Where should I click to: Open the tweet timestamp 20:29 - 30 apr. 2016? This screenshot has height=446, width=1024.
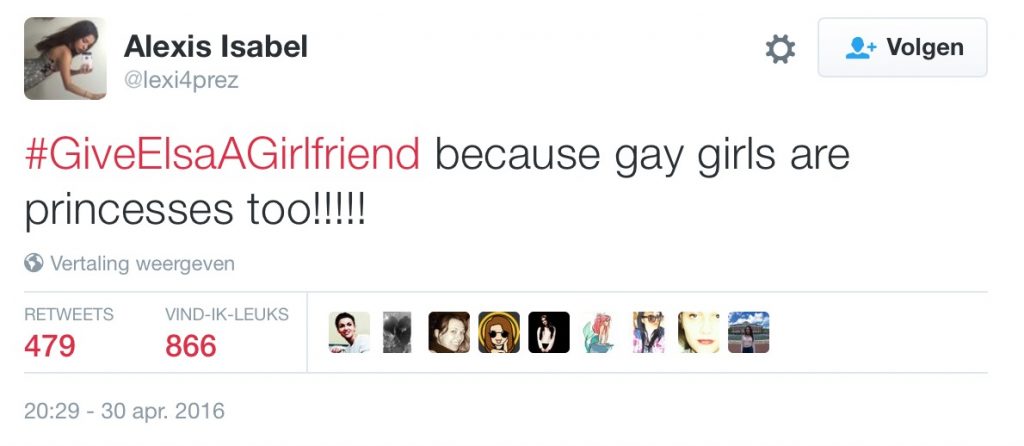[x=125, y=411]
